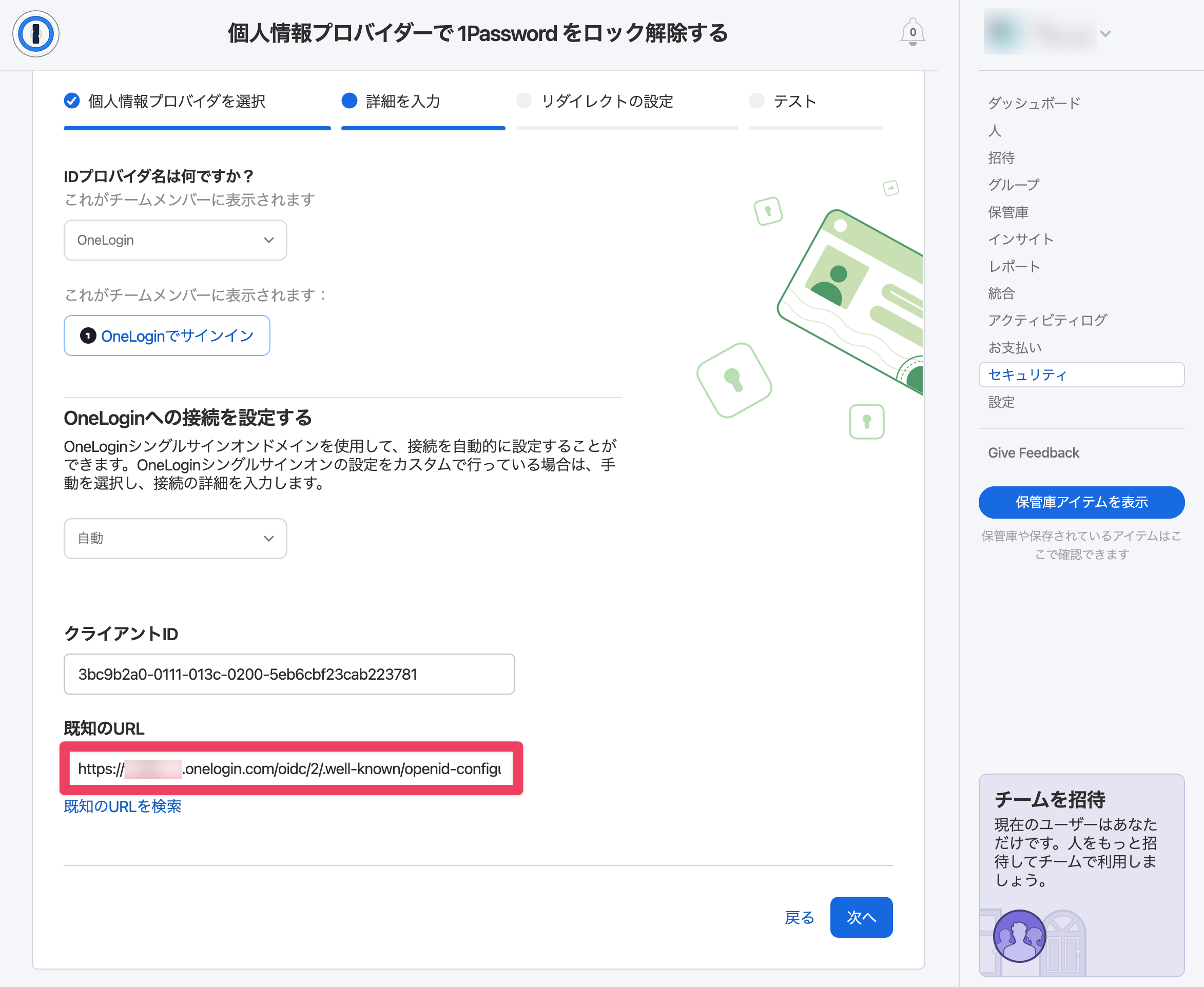Screen dimensions: 1204x987
Task: Select the テスト step
Action: 815,101
